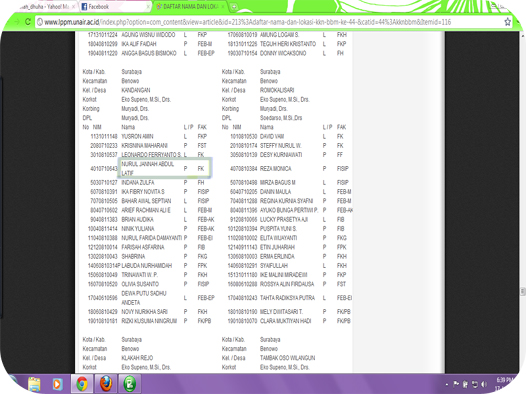Select the name BRIAN AUDIKA
Viewport: 526px width, 394px height.
point(138,219)
